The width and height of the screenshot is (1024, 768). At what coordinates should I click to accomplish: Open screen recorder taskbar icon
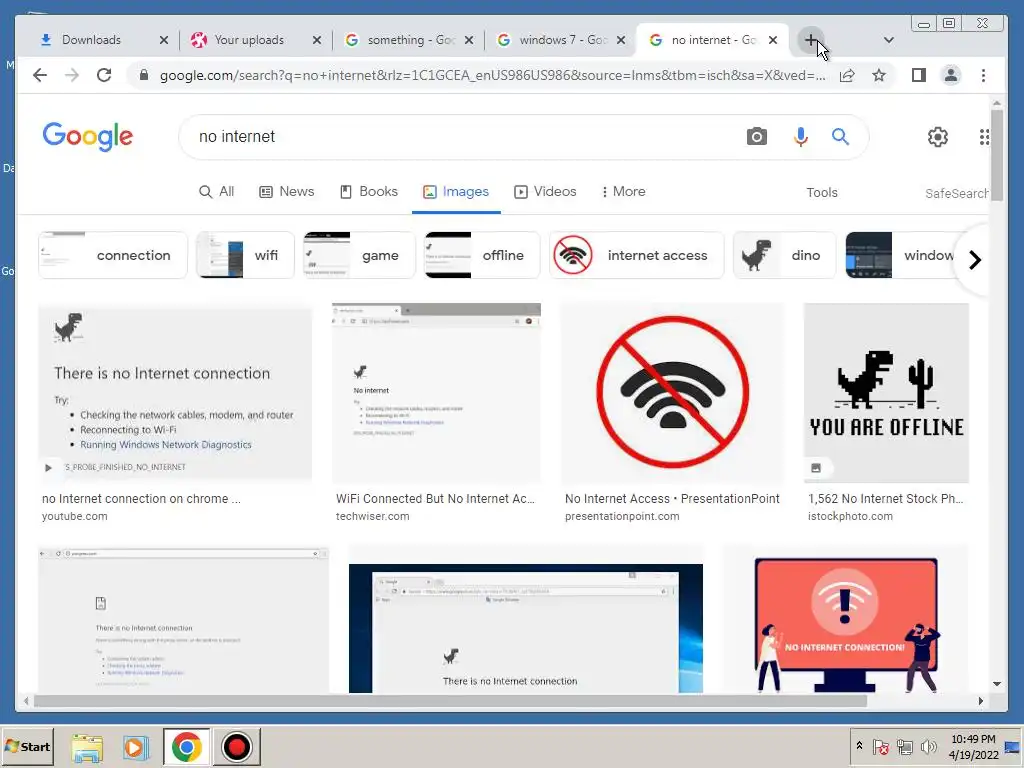point(236,747)
